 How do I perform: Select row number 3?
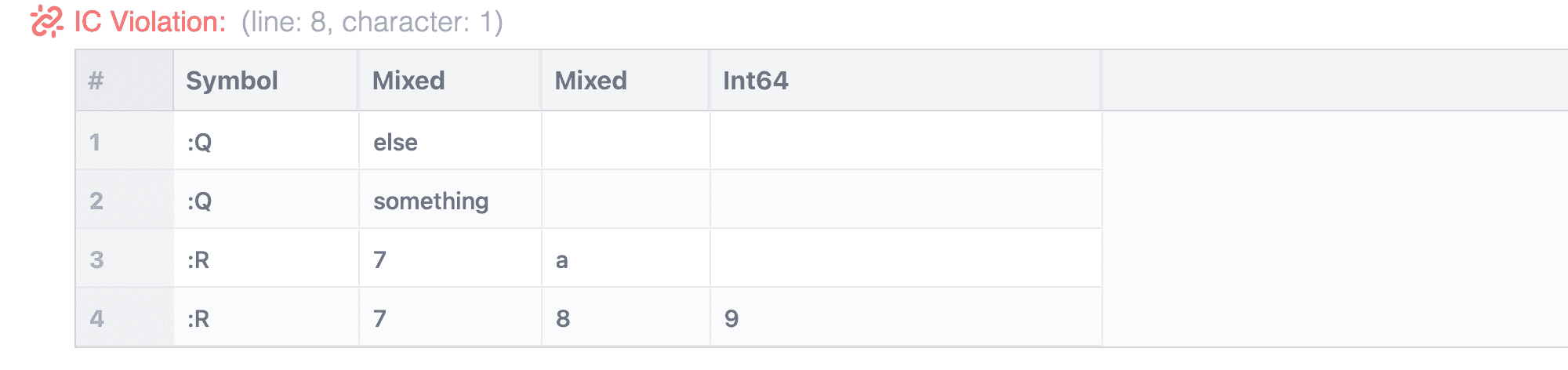pos(96,259)
